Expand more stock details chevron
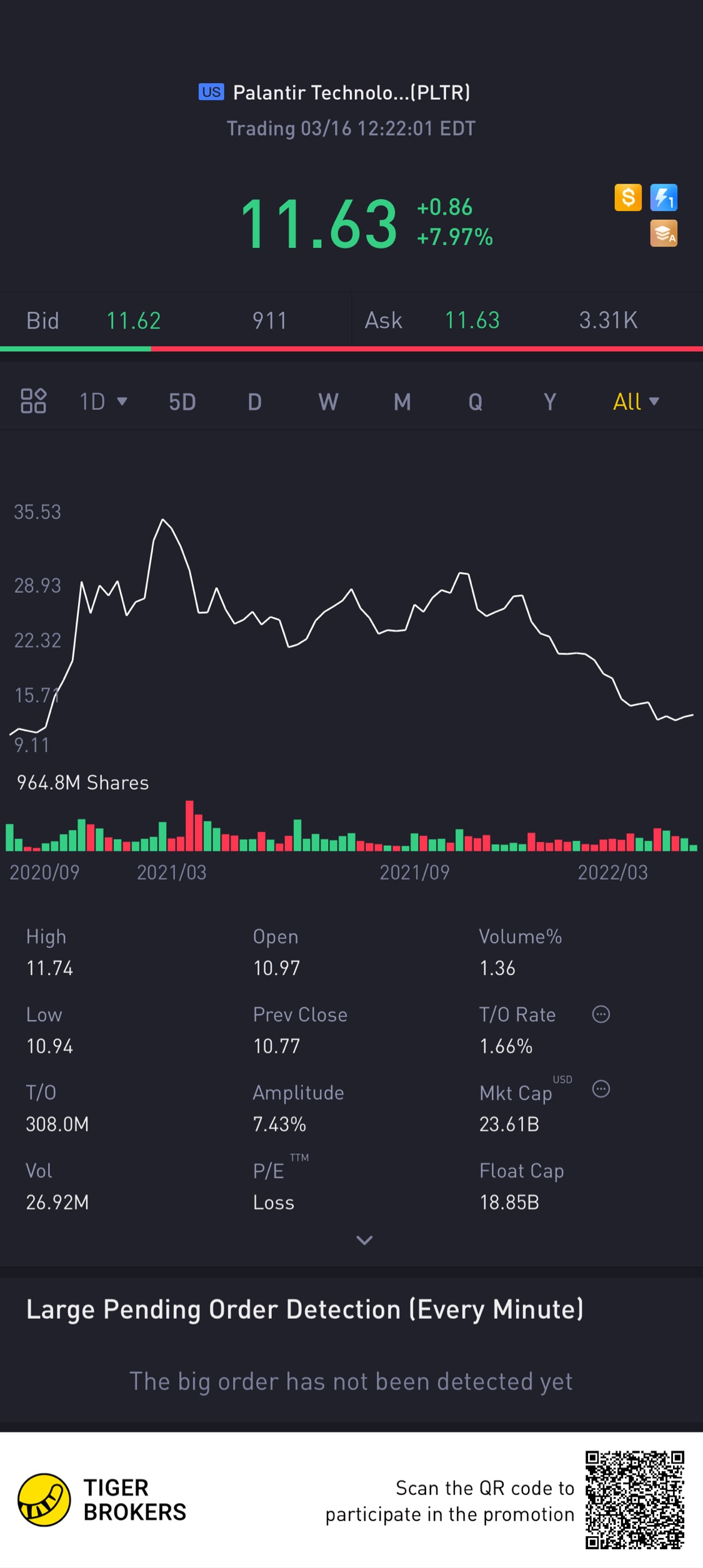 click(364, 1240)
